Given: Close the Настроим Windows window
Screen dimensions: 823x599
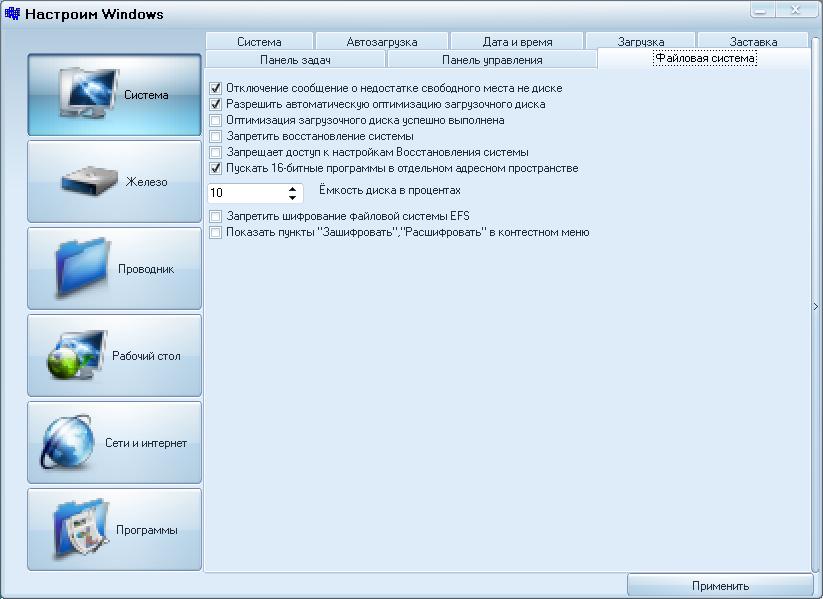Looking at the screenshot, I should (795, 10).
